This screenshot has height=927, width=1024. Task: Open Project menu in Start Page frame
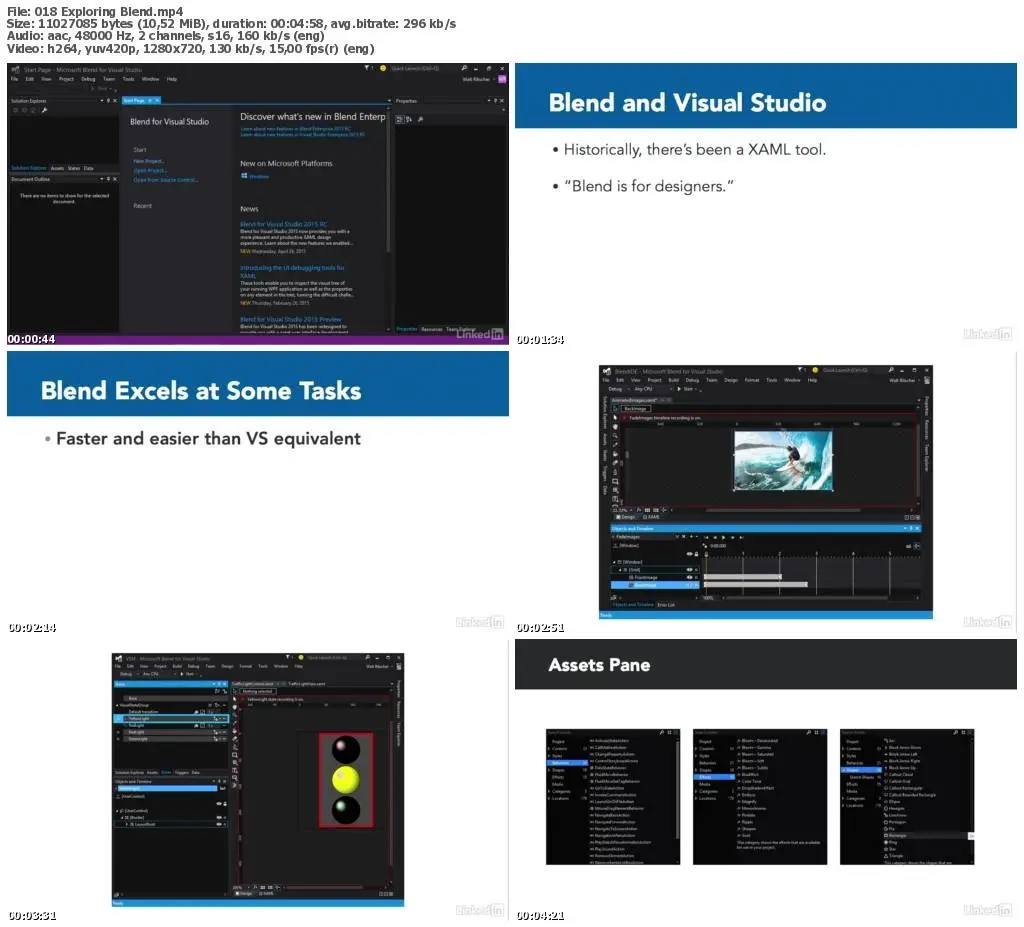66,79
